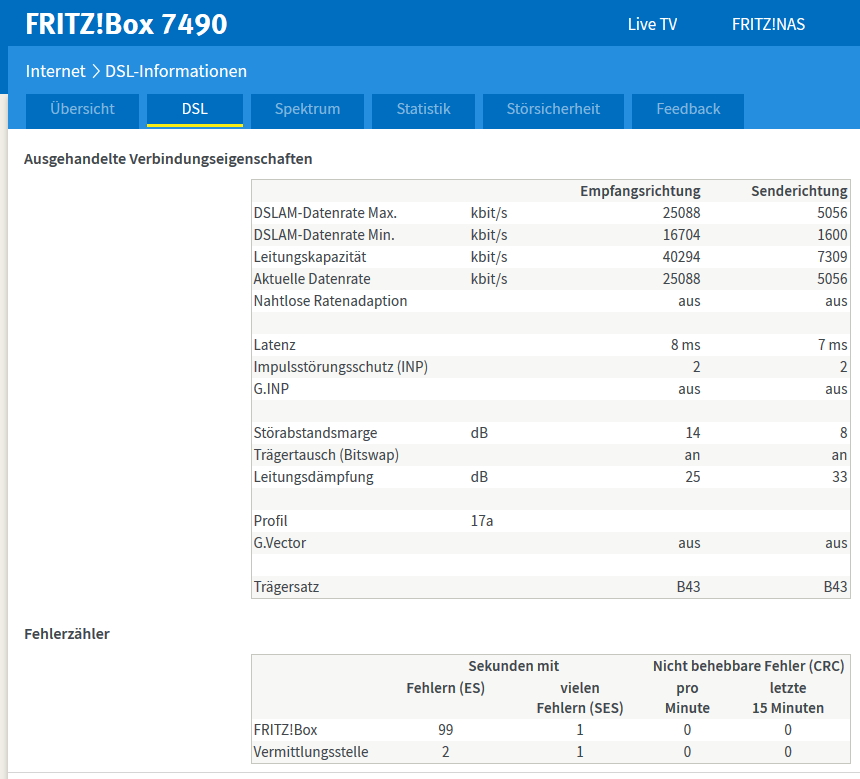The height and width of the screenshot is (779, 860).
Task: Click the Nahtlose Ratenadaption label
Action: click(x=330, y=301)
